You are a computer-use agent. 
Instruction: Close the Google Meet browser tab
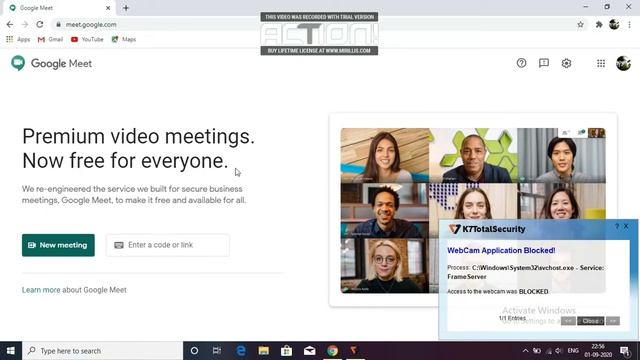pos(108,8)
